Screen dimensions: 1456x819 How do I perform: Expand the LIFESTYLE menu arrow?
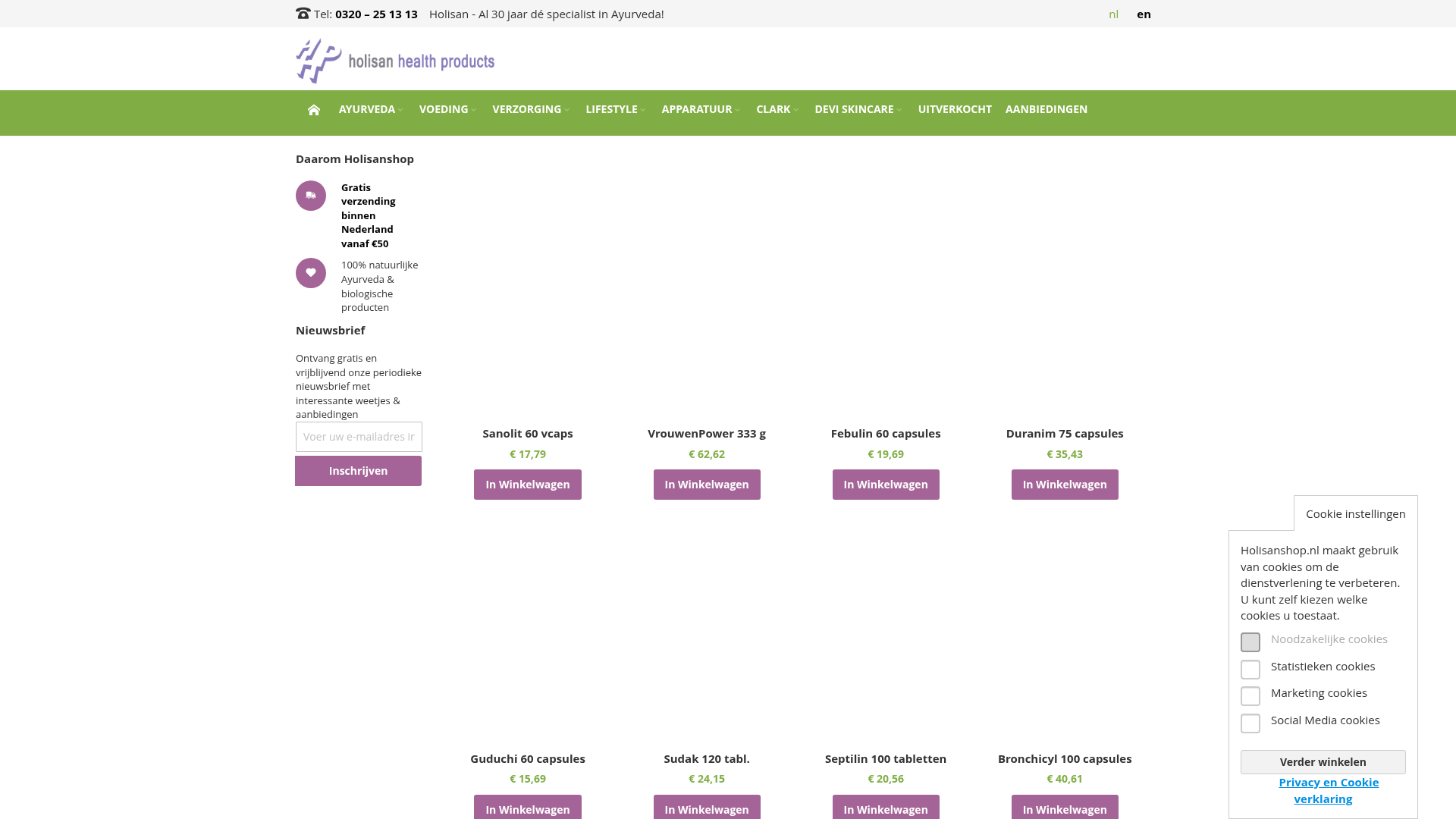pos(643,110)
